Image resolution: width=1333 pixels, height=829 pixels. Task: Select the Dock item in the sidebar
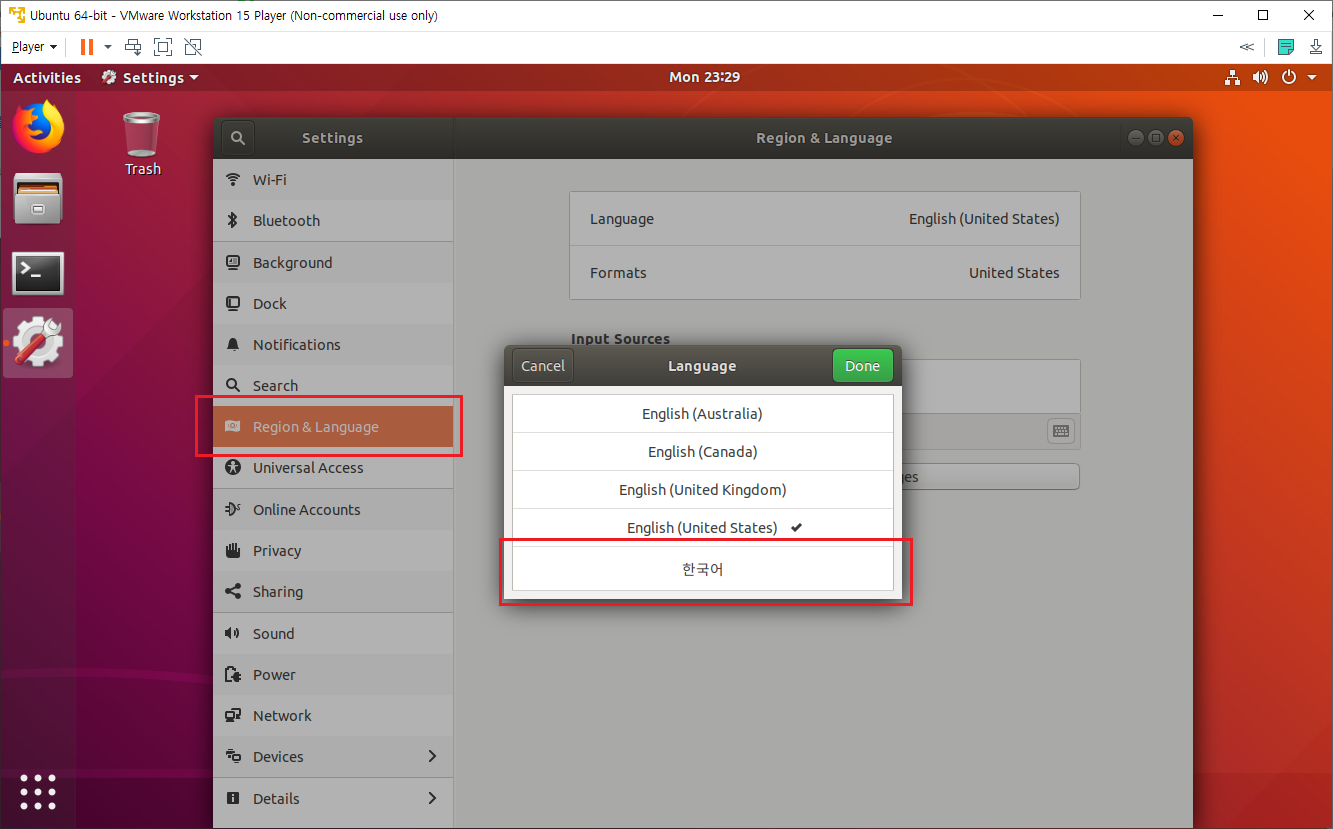pyautogui.click(x=333, y=304)
